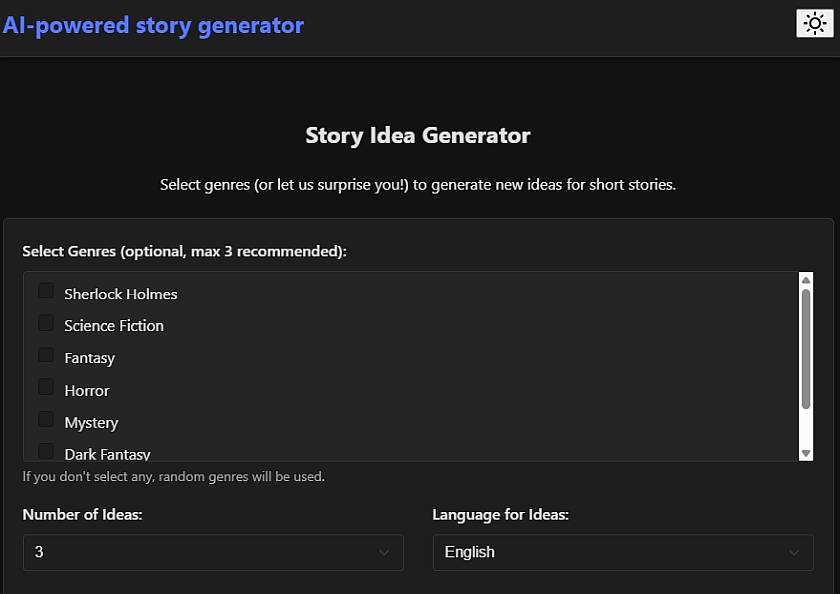Click the AI-powered story generator header link

point(154,24)
